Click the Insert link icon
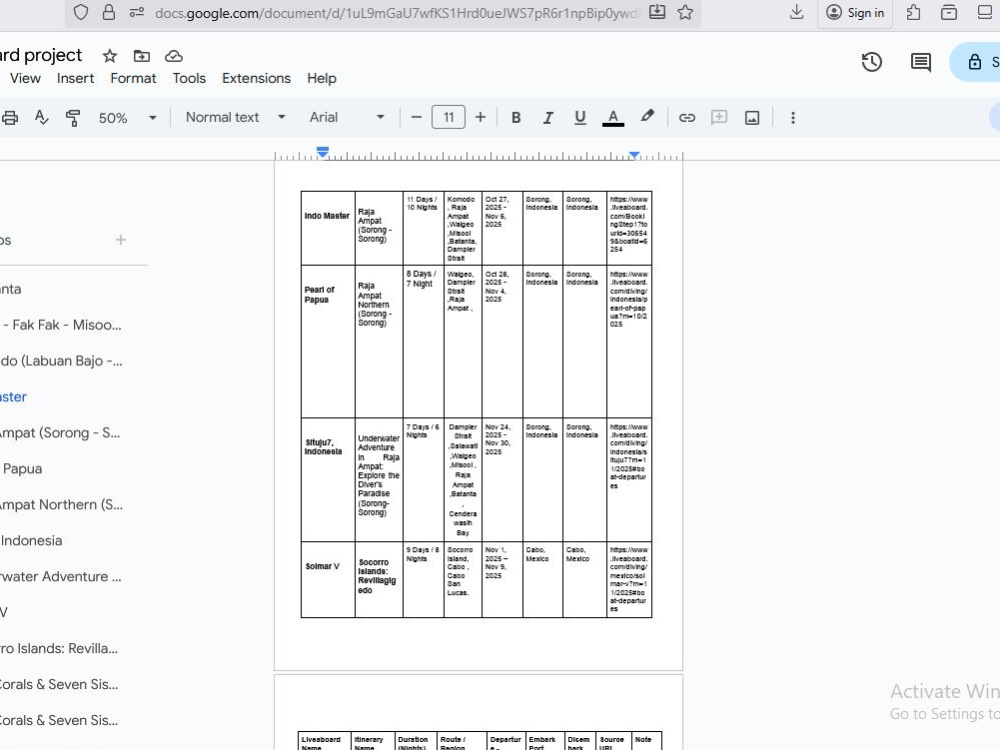 click(687, 117)
